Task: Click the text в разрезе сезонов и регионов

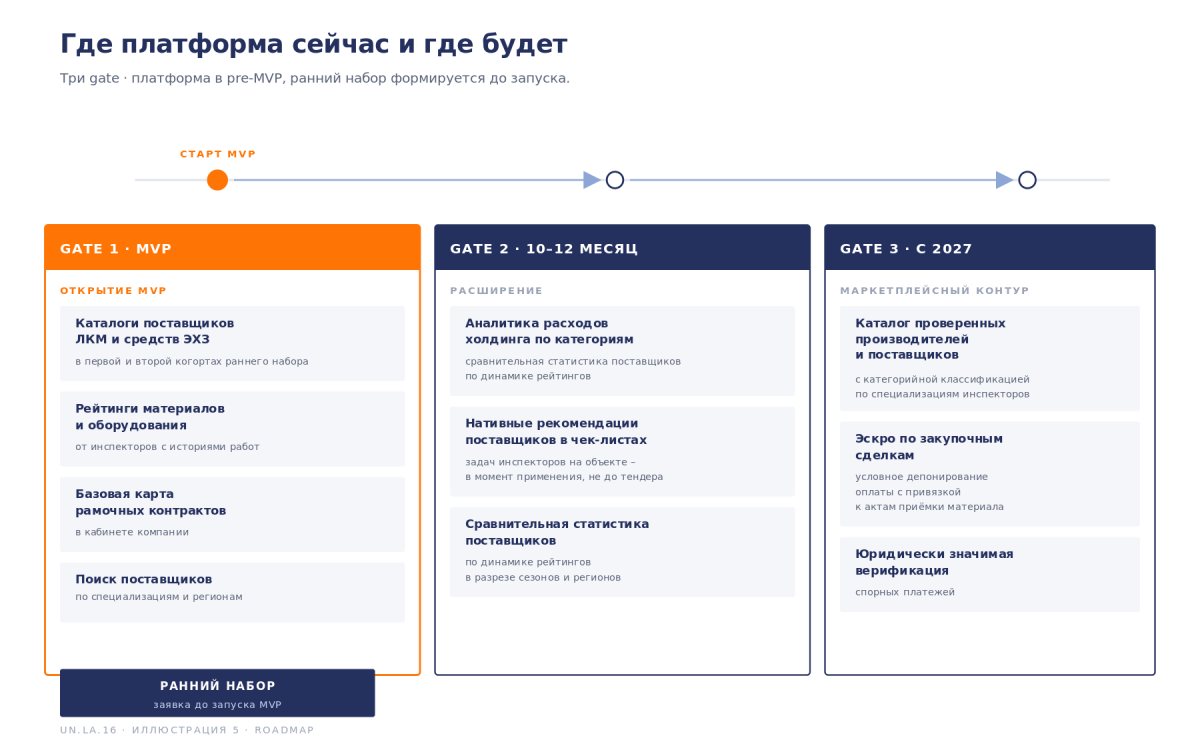Action: click(x=543, y=577)
